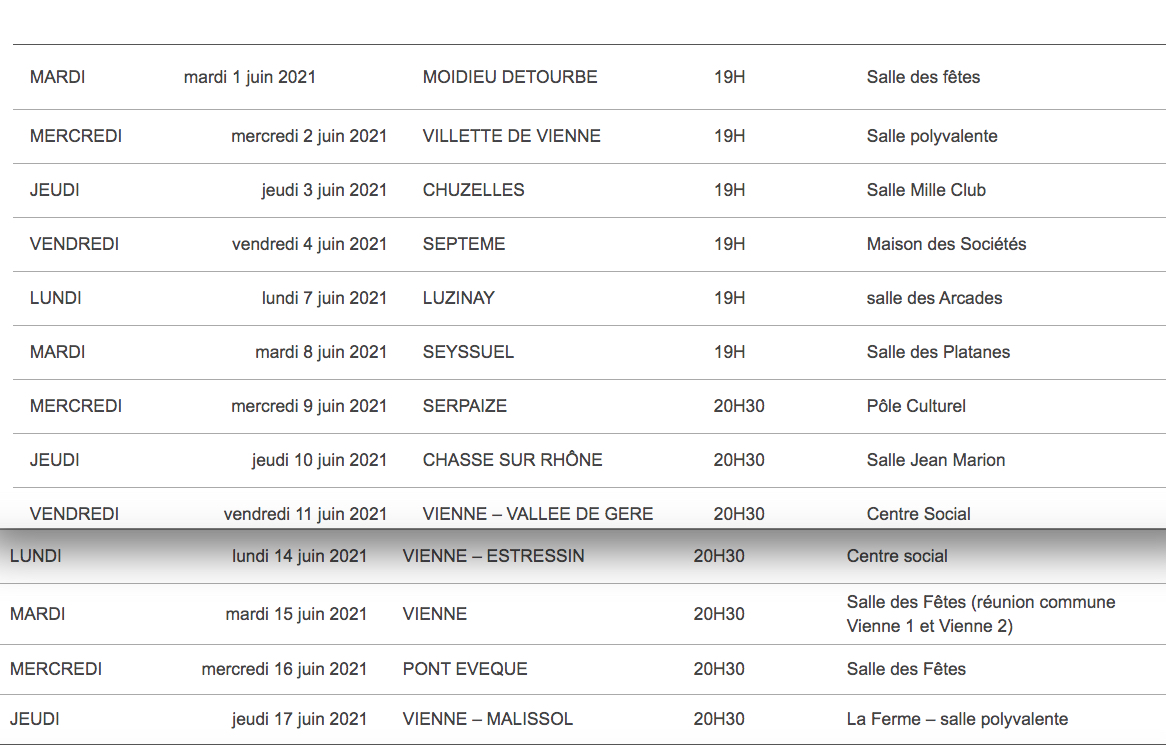Click La Ferme – salle polyvalente text

(x=957, y=719)
